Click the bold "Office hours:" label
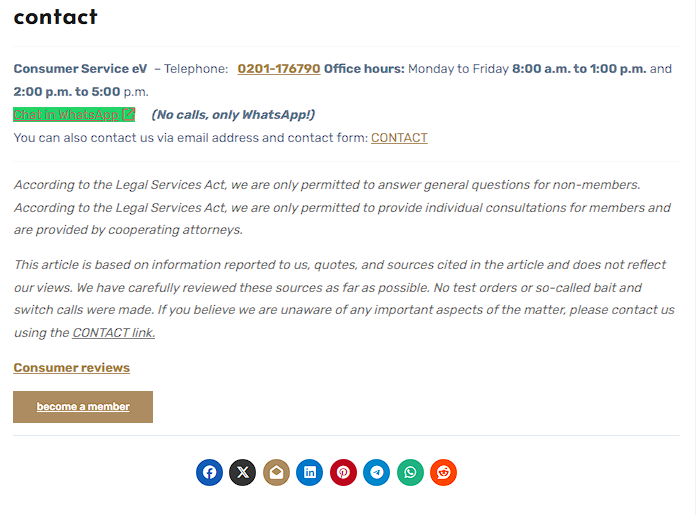The image size is (696, 515). 364,69
